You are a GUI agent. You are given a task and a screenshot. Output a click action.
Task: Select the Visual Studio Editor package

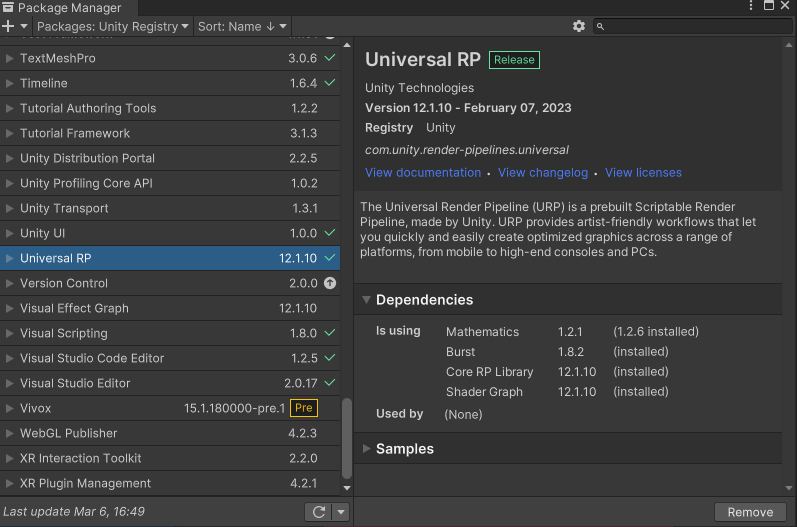click(170, 383)
